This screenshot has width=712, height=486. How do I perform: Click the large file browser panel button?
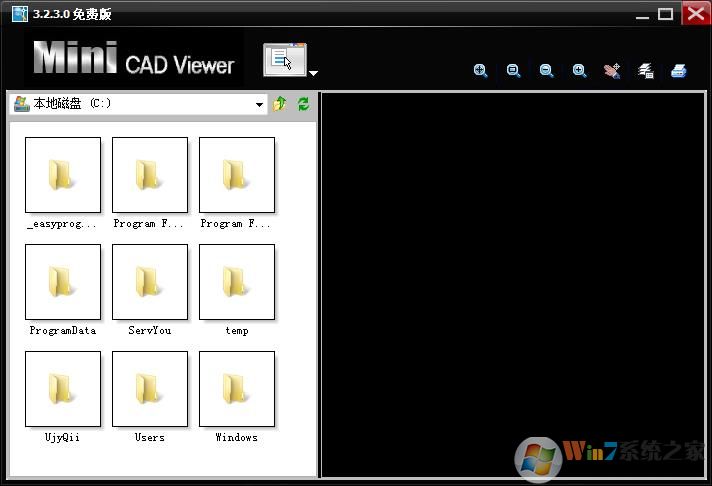click(x=285, y=60)
